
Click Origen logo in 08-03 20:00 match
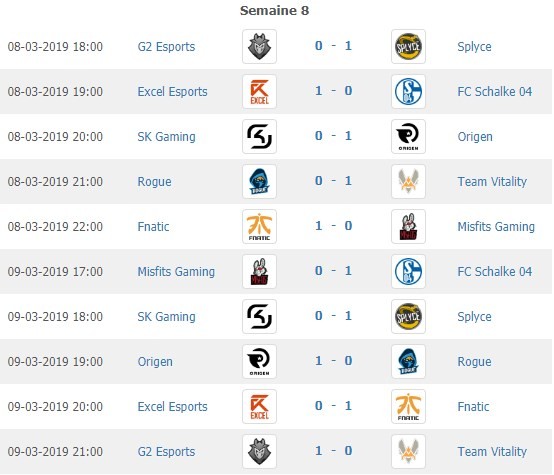point(408,136)
